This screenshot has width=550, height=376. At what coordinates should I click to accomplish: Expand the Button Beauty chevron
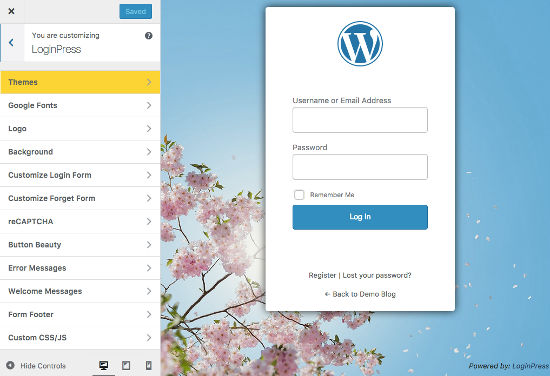[x=149, y=244]
